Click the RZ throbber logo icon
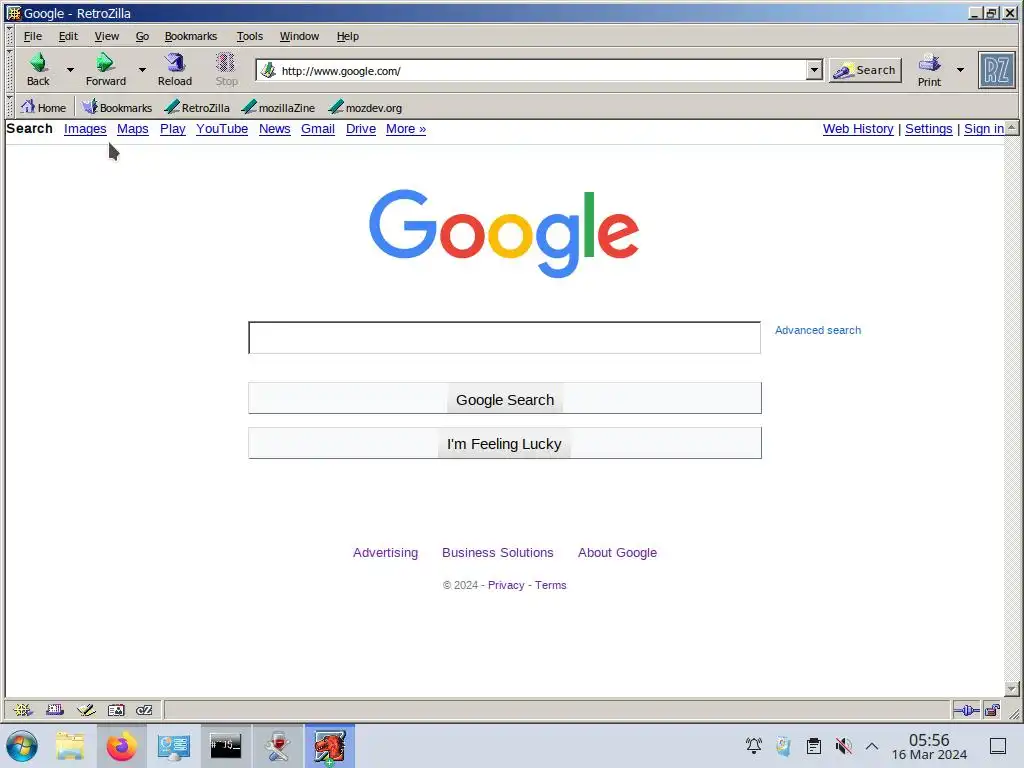 click(997, 69)
